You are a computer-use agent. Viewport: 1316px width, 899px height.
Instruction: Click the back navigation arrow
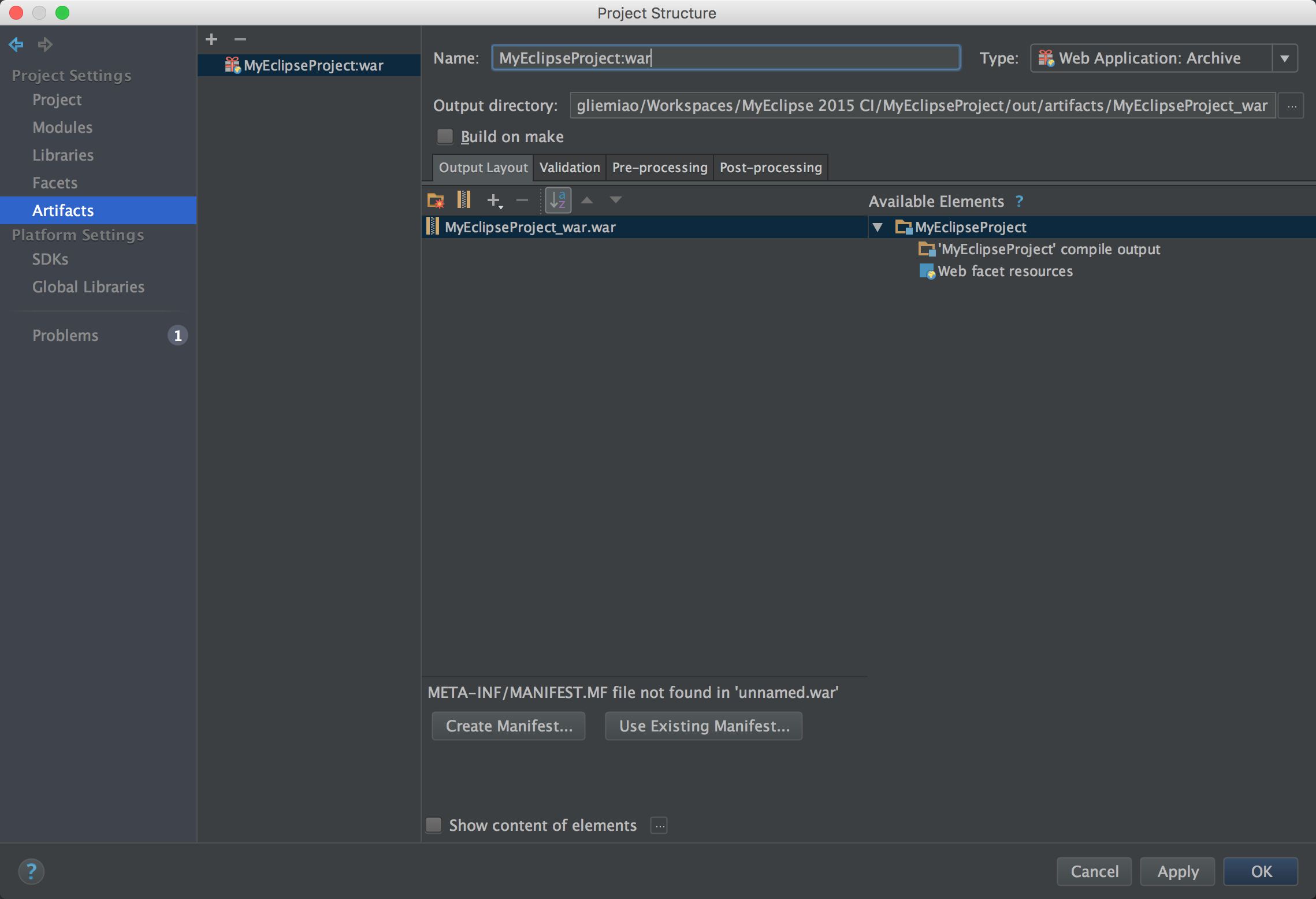tap(16, 44)
